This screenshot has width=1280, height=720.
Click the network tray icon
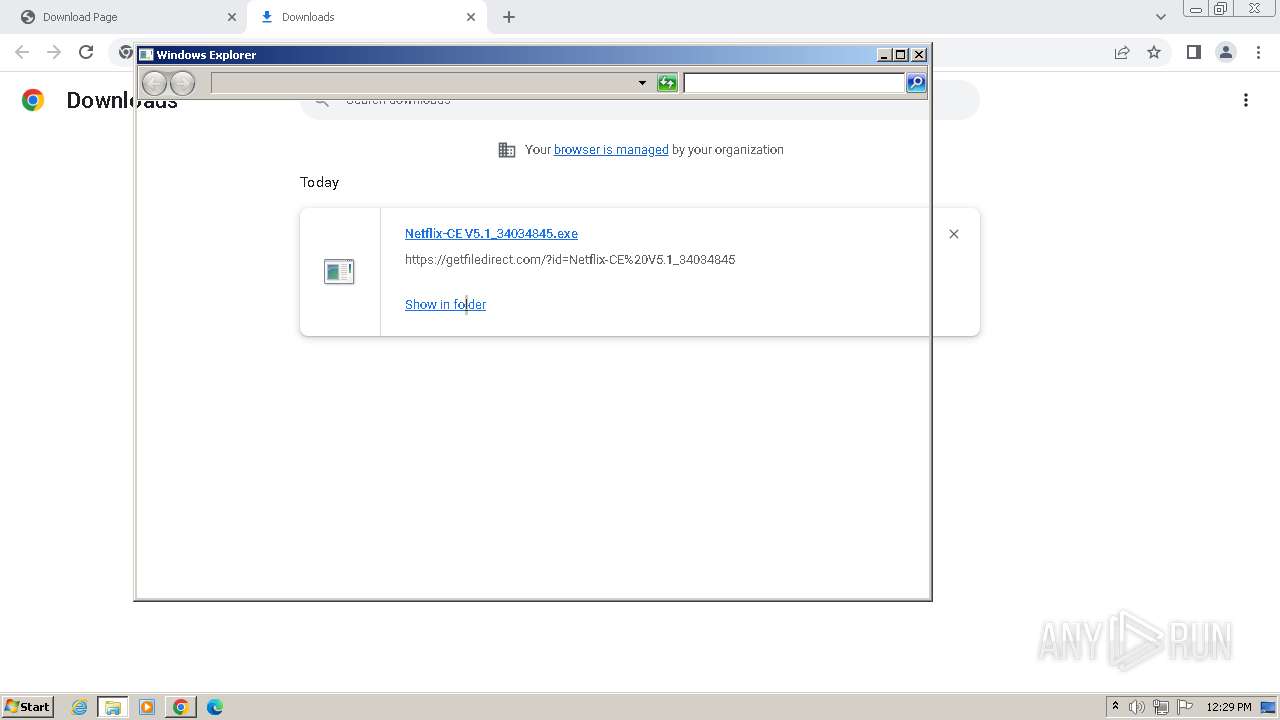point(1161,707)
